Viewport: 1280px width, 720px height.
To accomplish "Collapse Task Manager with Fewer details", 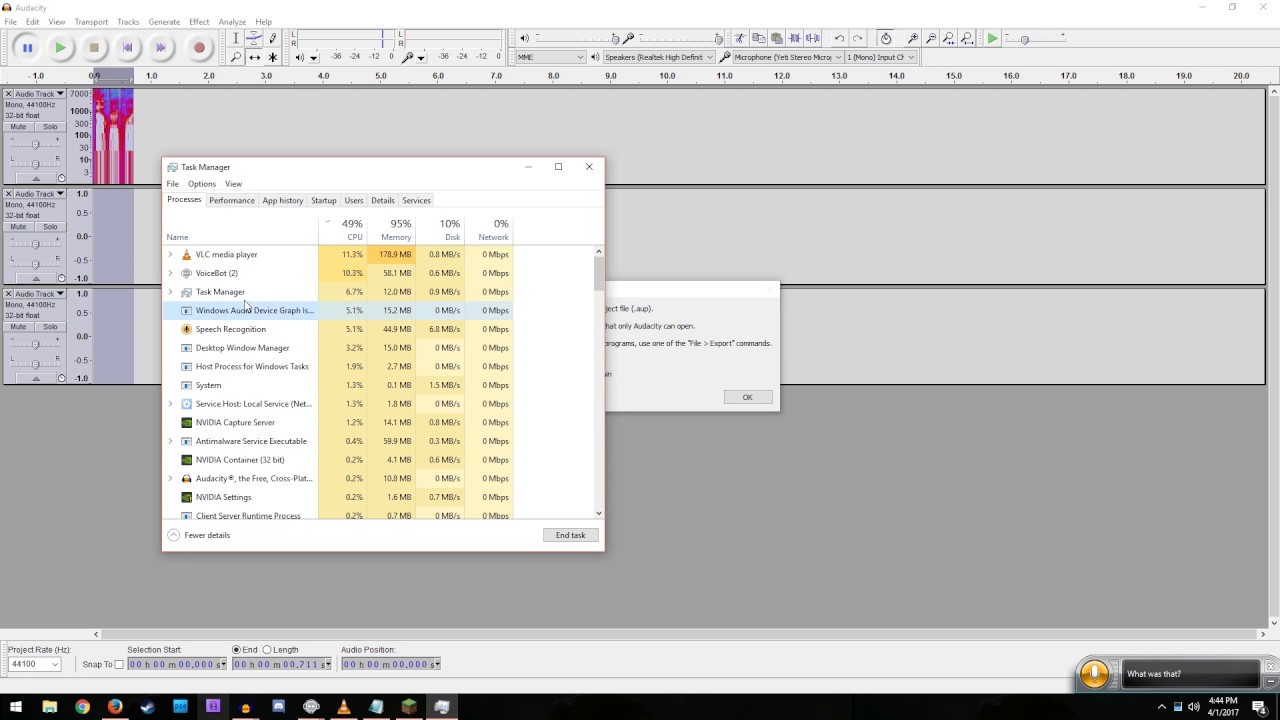I will [x=199, y=535].
